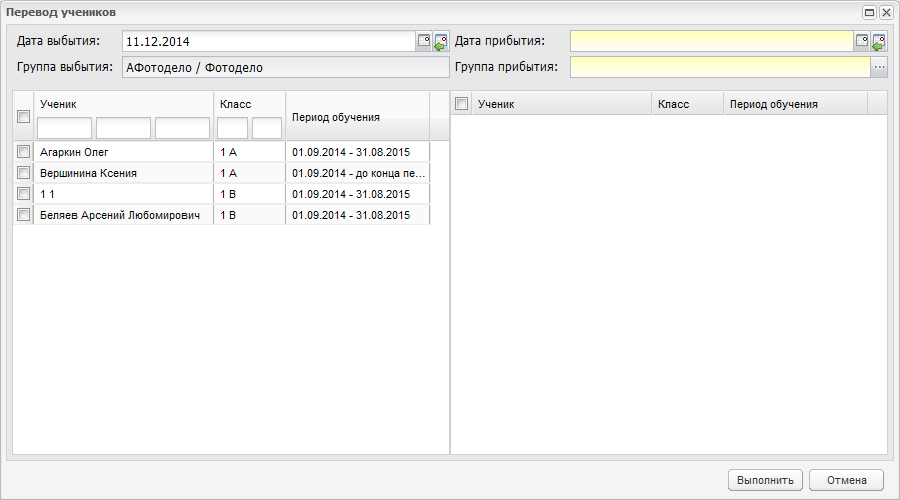
Task: Click class 1 А cell of Вершинина Ксения
Action: pos(250,173)
